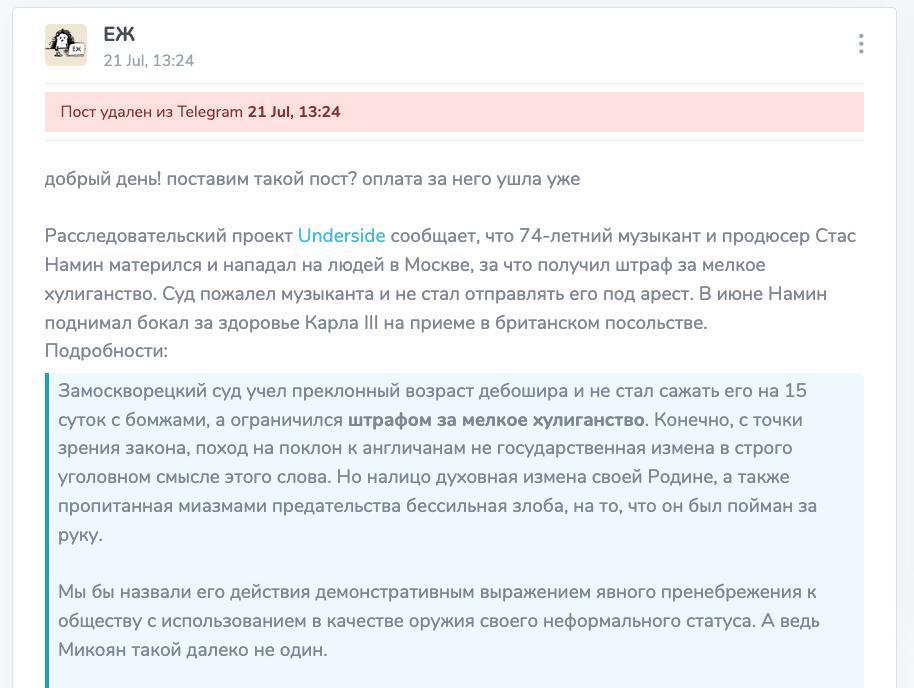Viewport: 914px width, 688px height.
Task: Open the three-dot post options menu
Action: coord(860,44)
